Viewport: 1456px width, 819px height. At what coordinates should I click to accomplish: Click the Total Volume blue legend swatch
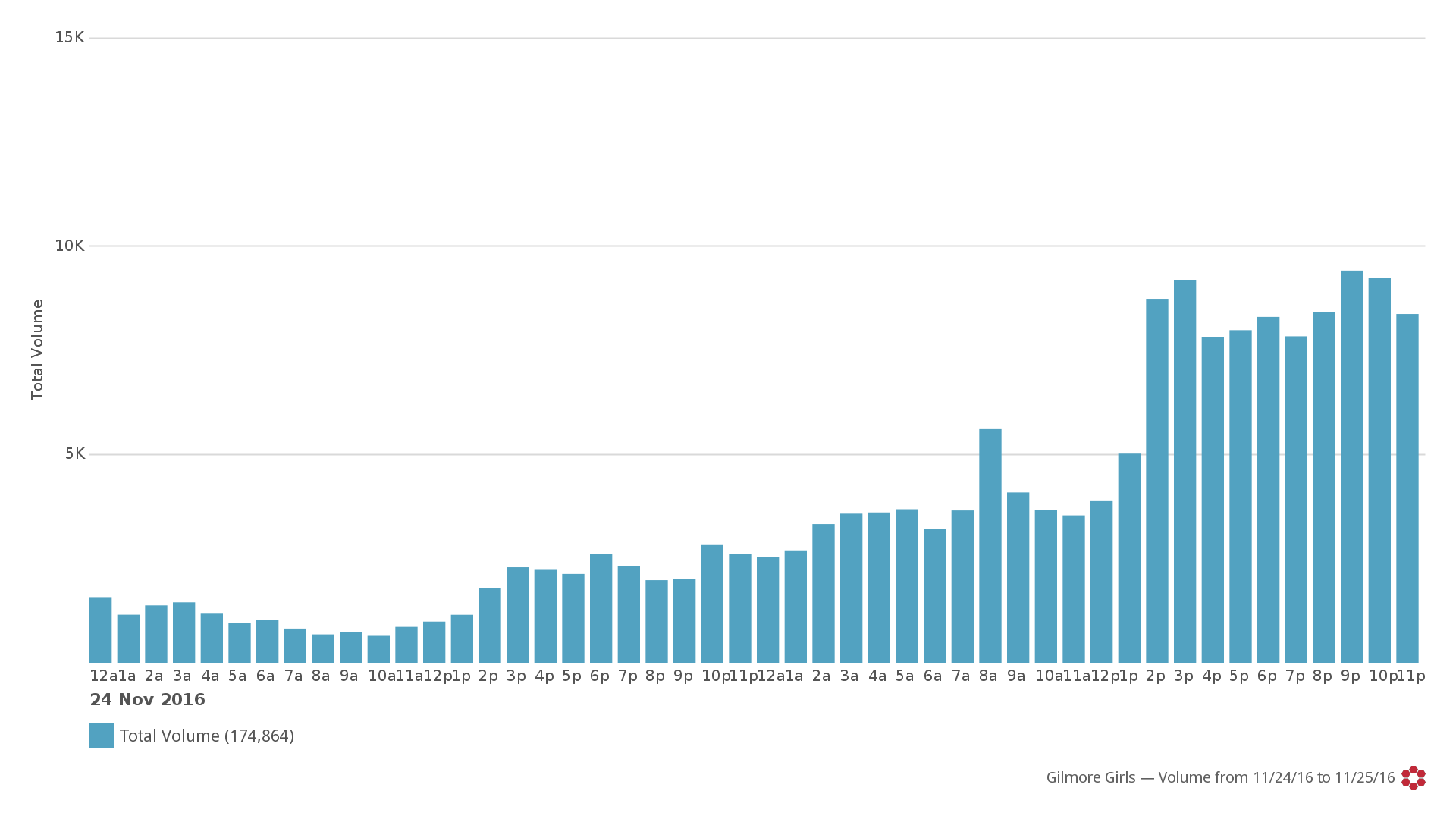coord(102,736)
